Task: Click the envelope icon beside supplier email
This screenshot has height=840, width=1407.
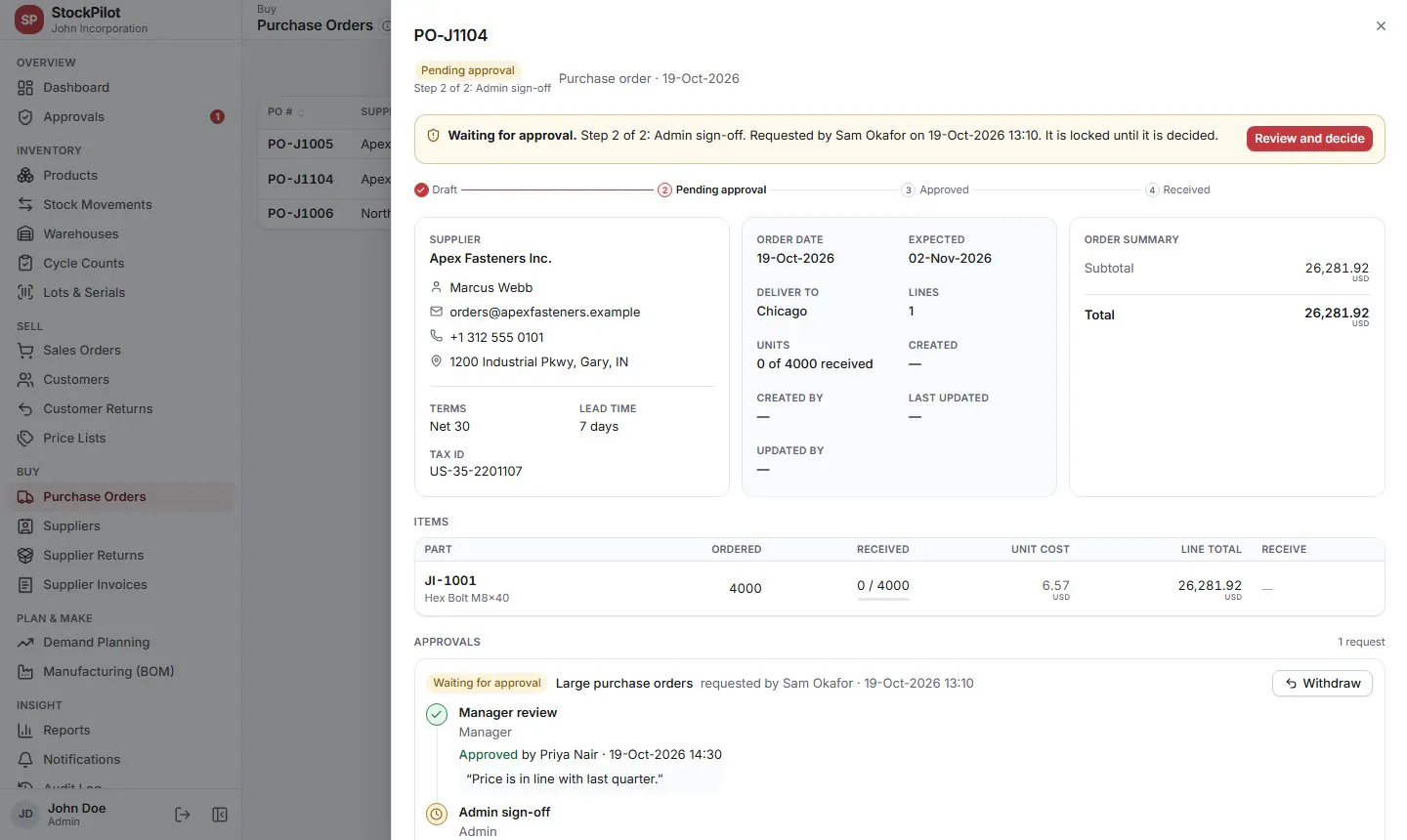Action: click(437, 313)
